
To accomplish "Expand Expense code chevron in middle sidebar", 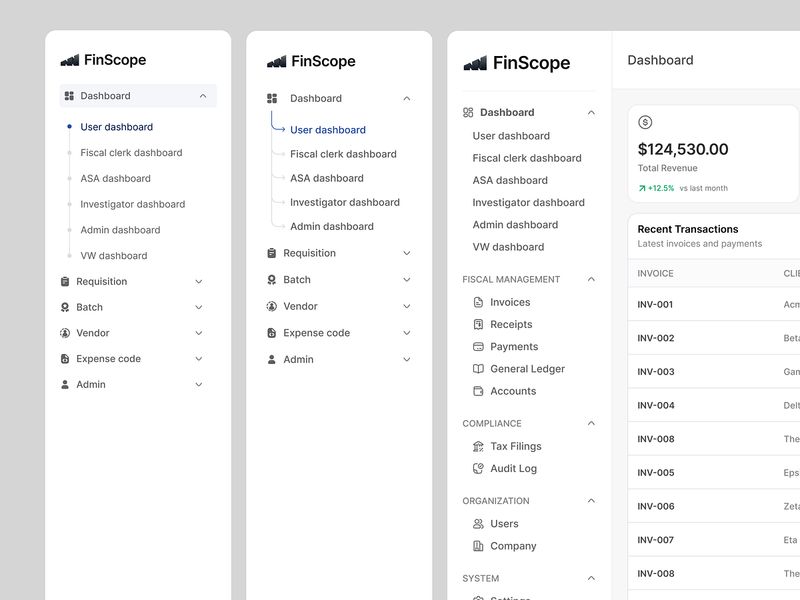I will 407,333.
